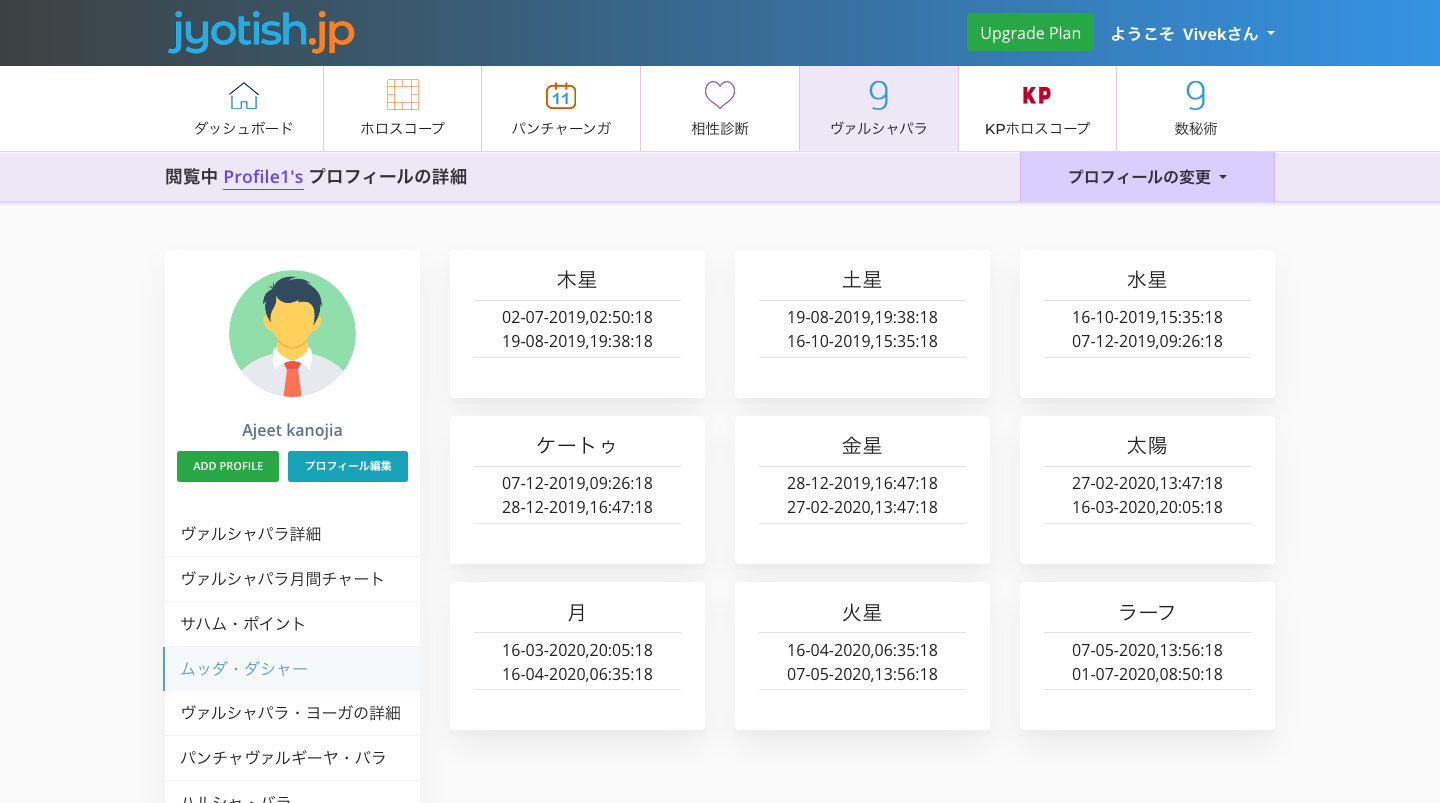Select ヴァルシャパラ詳細 in the sidebar
1440x803 pixels.
click(x=251, y=534)
